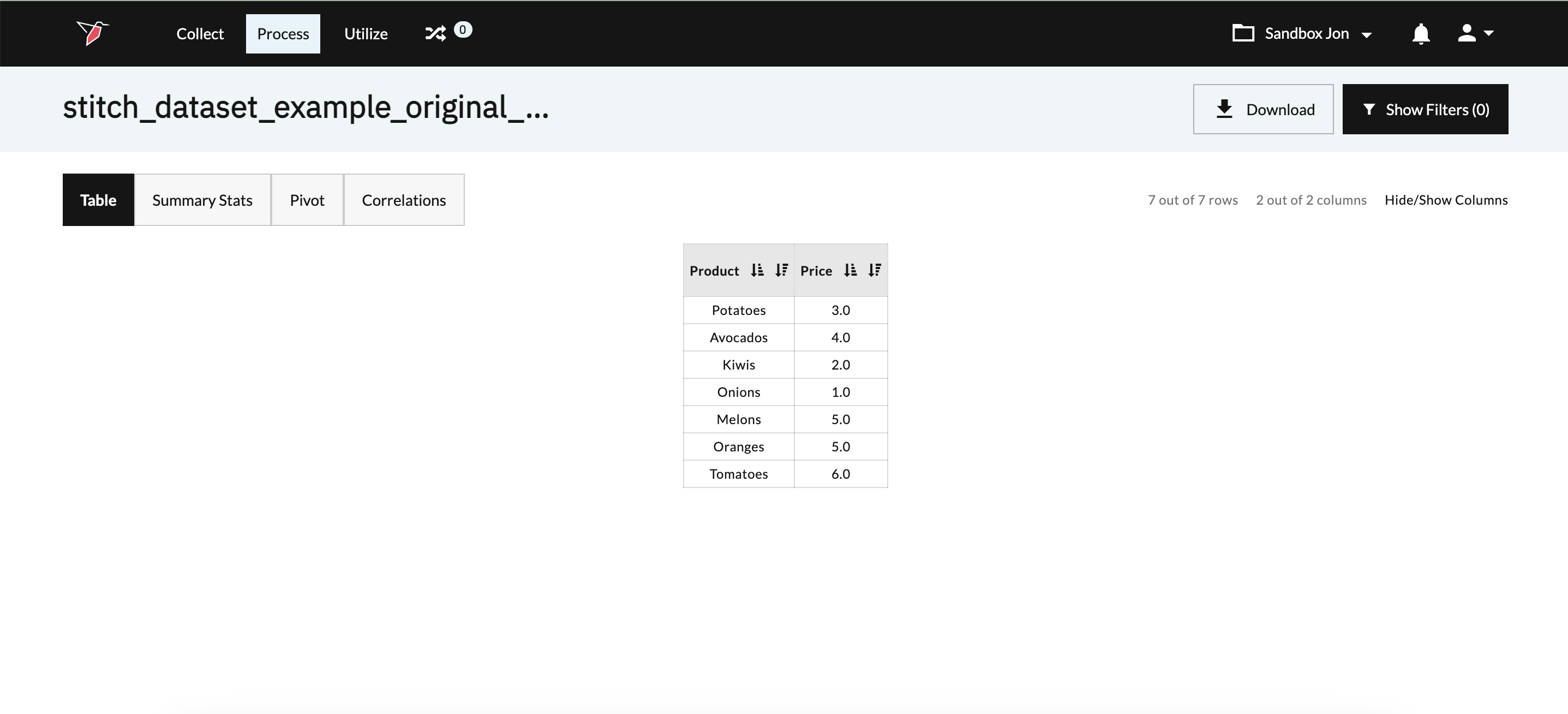1568x714 pixels.
Task: Click the Avocados table cell
Action: pyautogui.click(x=738, y=337)
